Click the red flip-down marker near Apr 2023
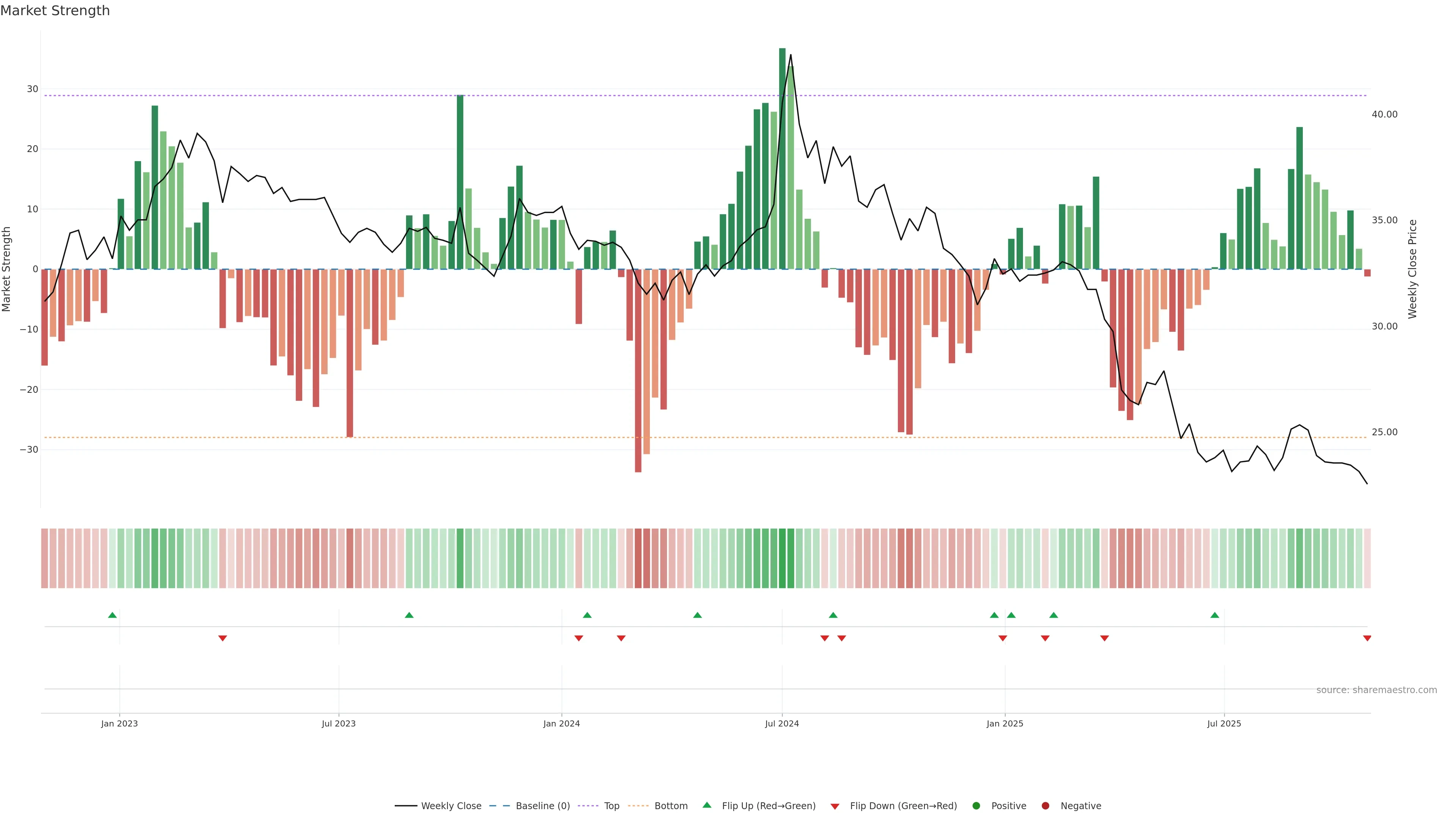The image size is (1456, 819). 223,638
